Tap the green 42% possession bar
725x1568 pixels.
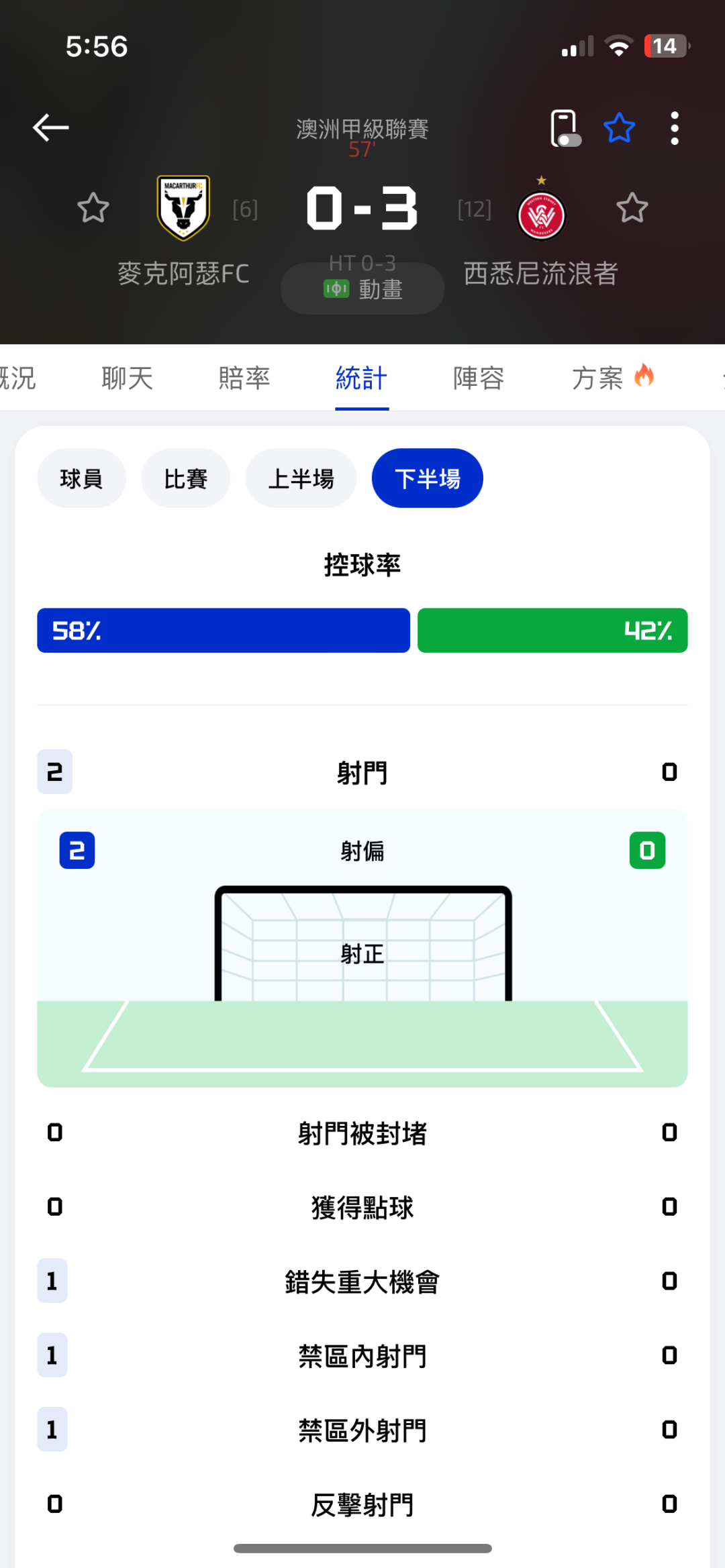click(x=552, y=631)
